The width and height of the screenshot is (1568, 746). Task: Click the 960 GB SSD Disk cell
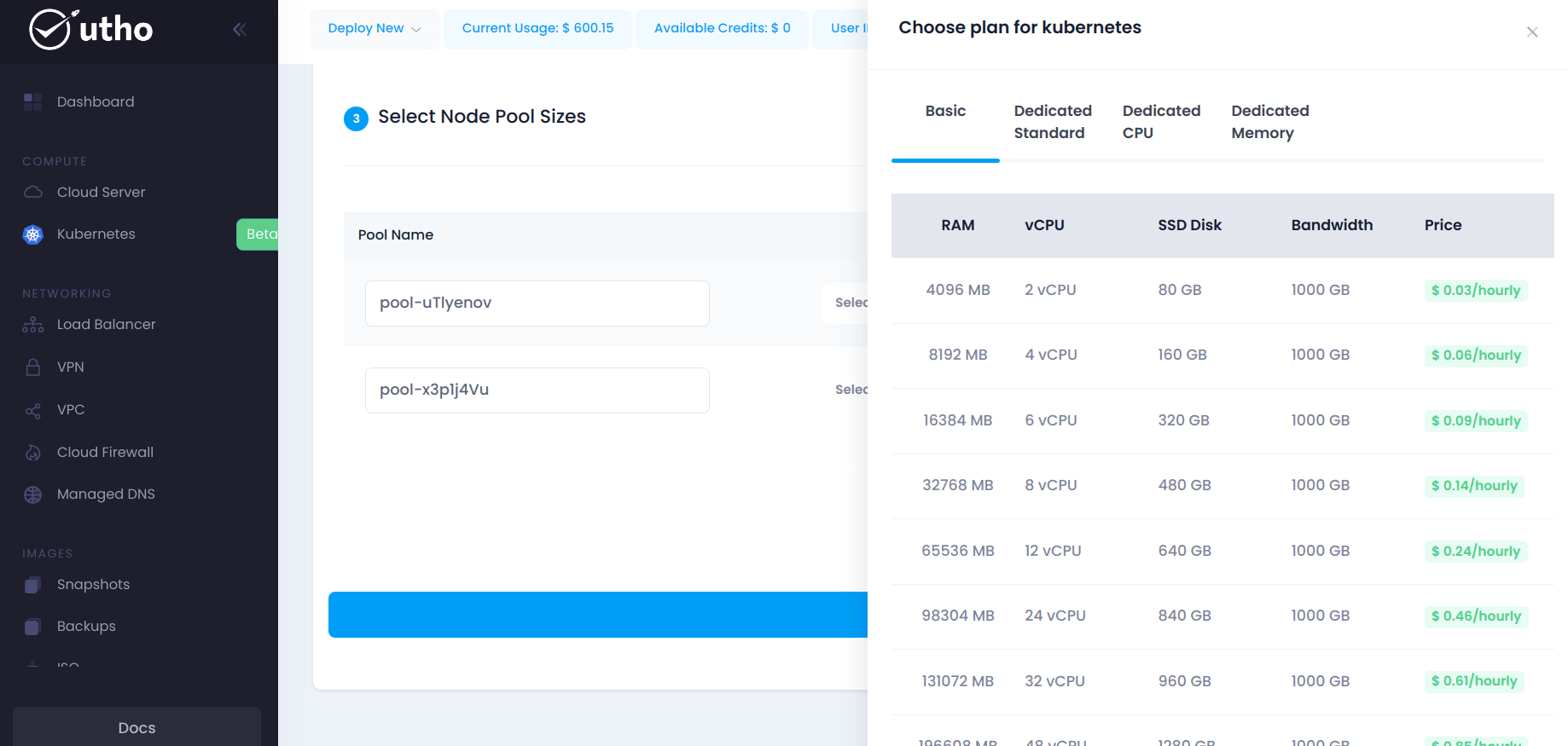[1185, 681]
